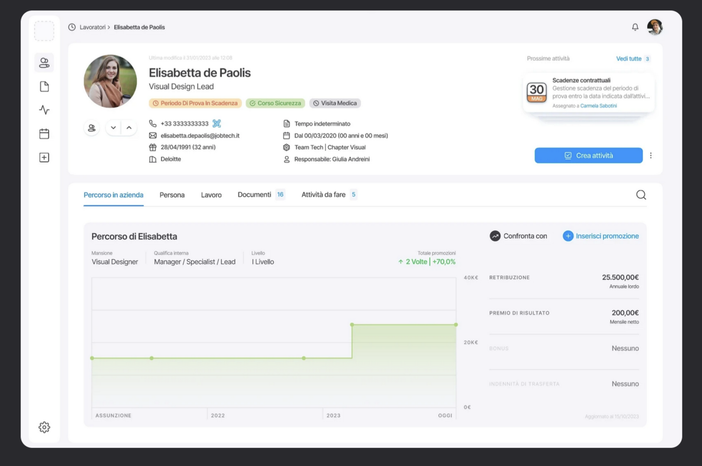Open the calendar icon in sidebar

tap(44, 134)
